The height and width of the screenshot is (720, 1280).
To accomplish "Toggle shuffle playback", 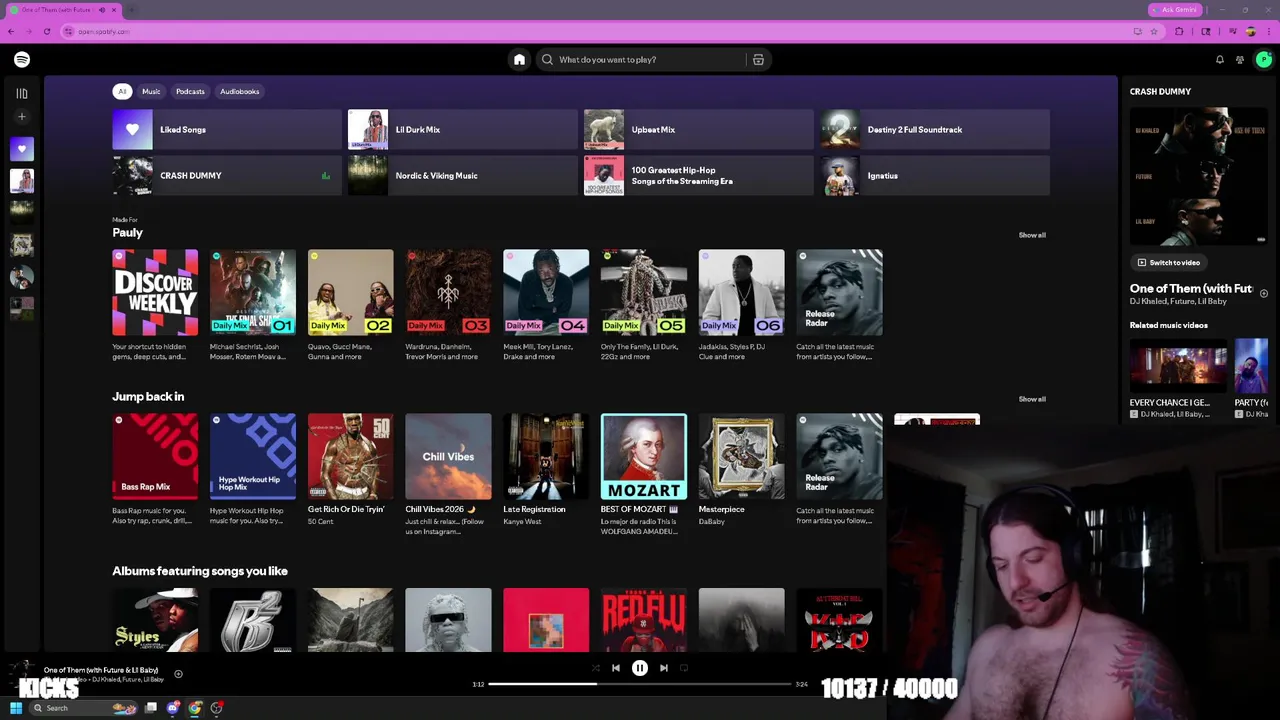I will point(595,668).
